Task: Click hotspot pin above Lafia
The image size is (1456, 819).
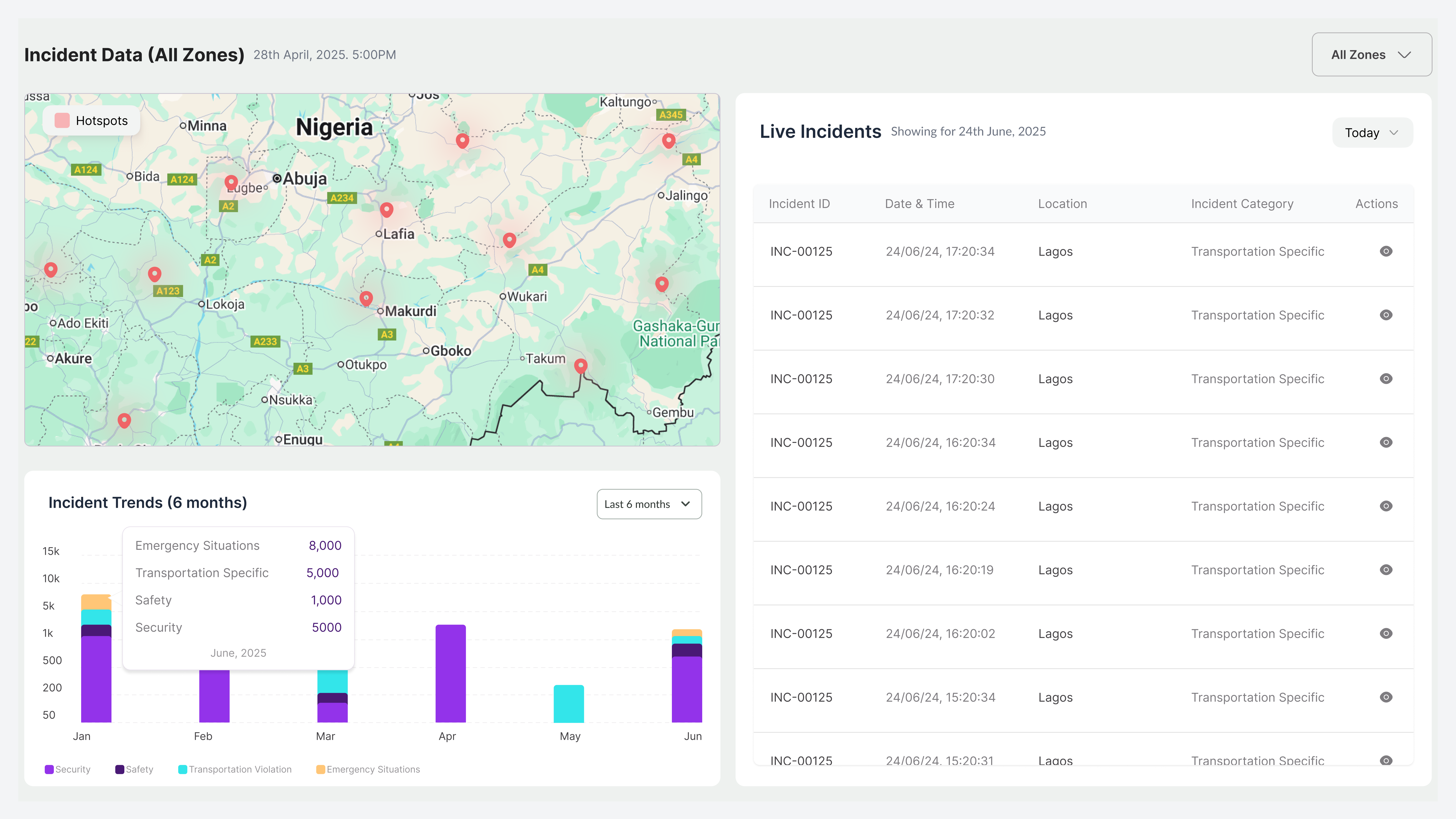Action: tap(386, 210)
